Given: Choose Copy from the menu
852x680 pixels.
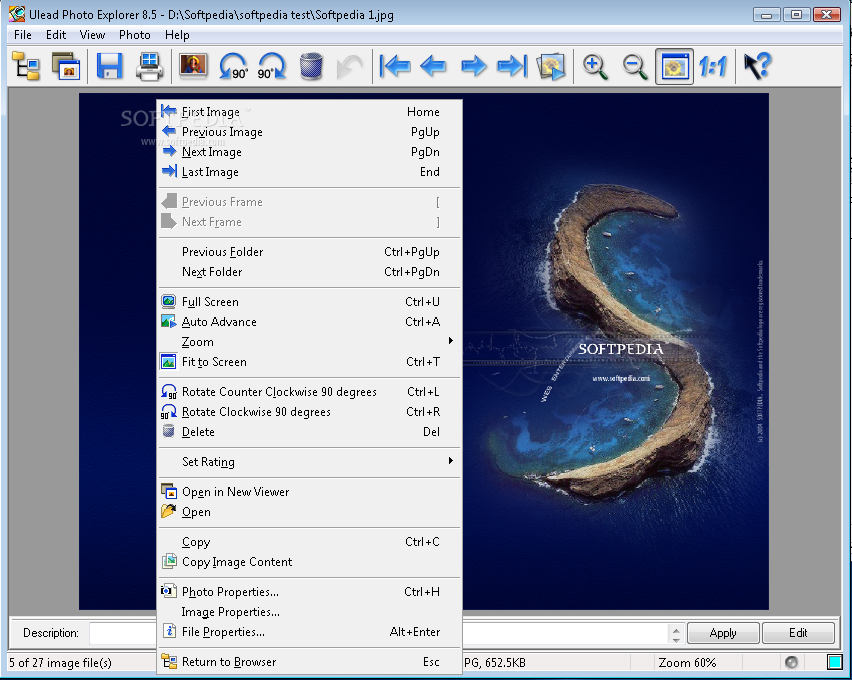Looking at the screenshot, I should [310, 542].
